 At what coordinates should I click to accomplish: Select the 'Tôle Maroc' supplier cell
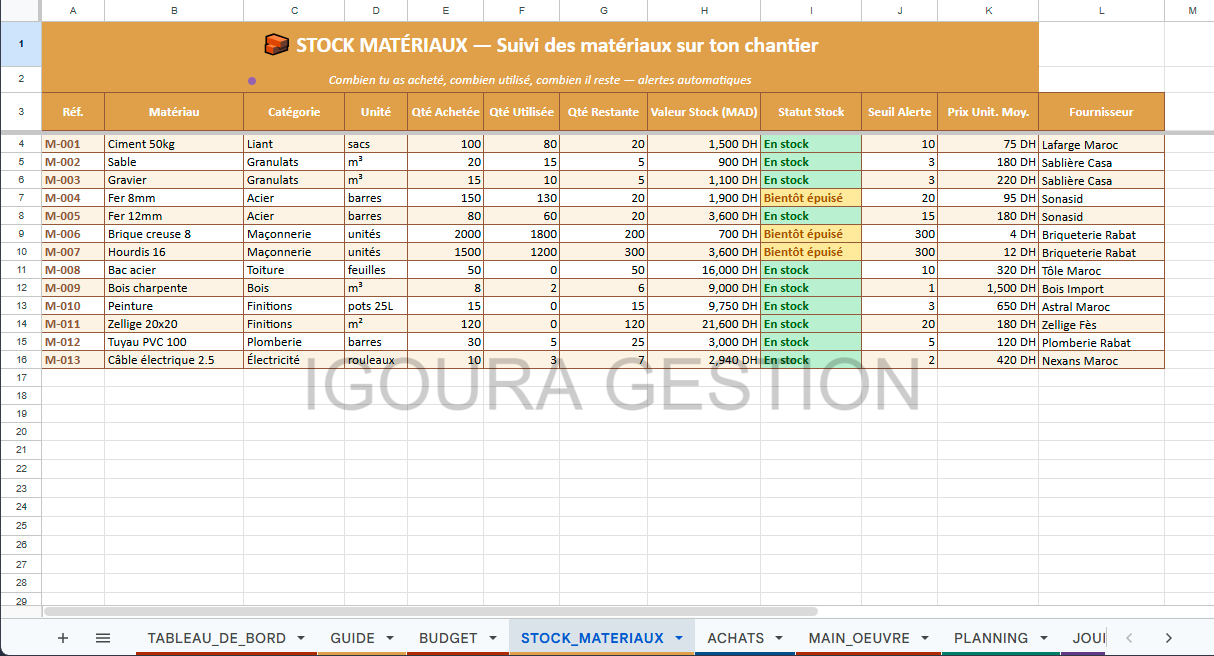pyautogui.click(x=1101, y=270)
